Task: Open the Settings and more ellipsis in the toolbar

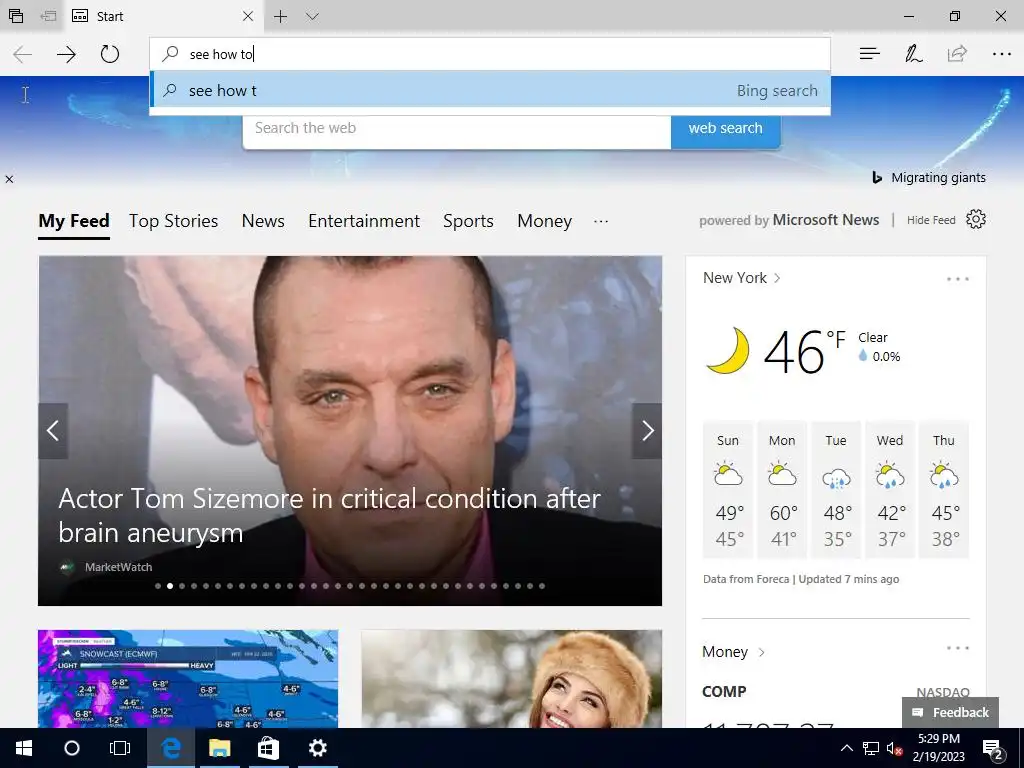Action: (x=1001, y=54)
